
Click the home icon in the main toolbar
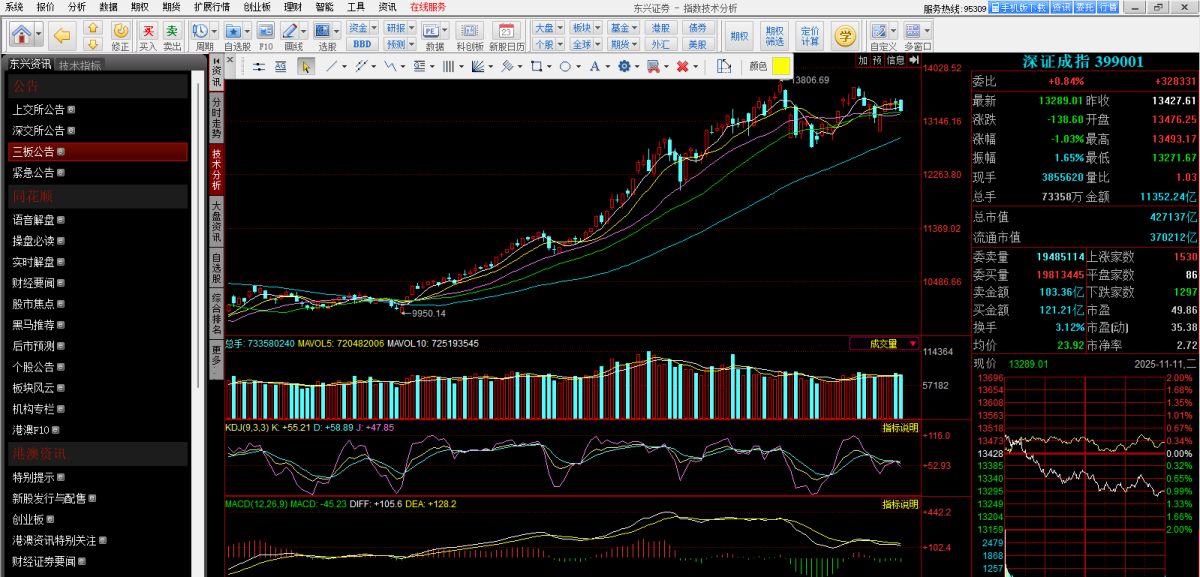click(x=21, y=35)
